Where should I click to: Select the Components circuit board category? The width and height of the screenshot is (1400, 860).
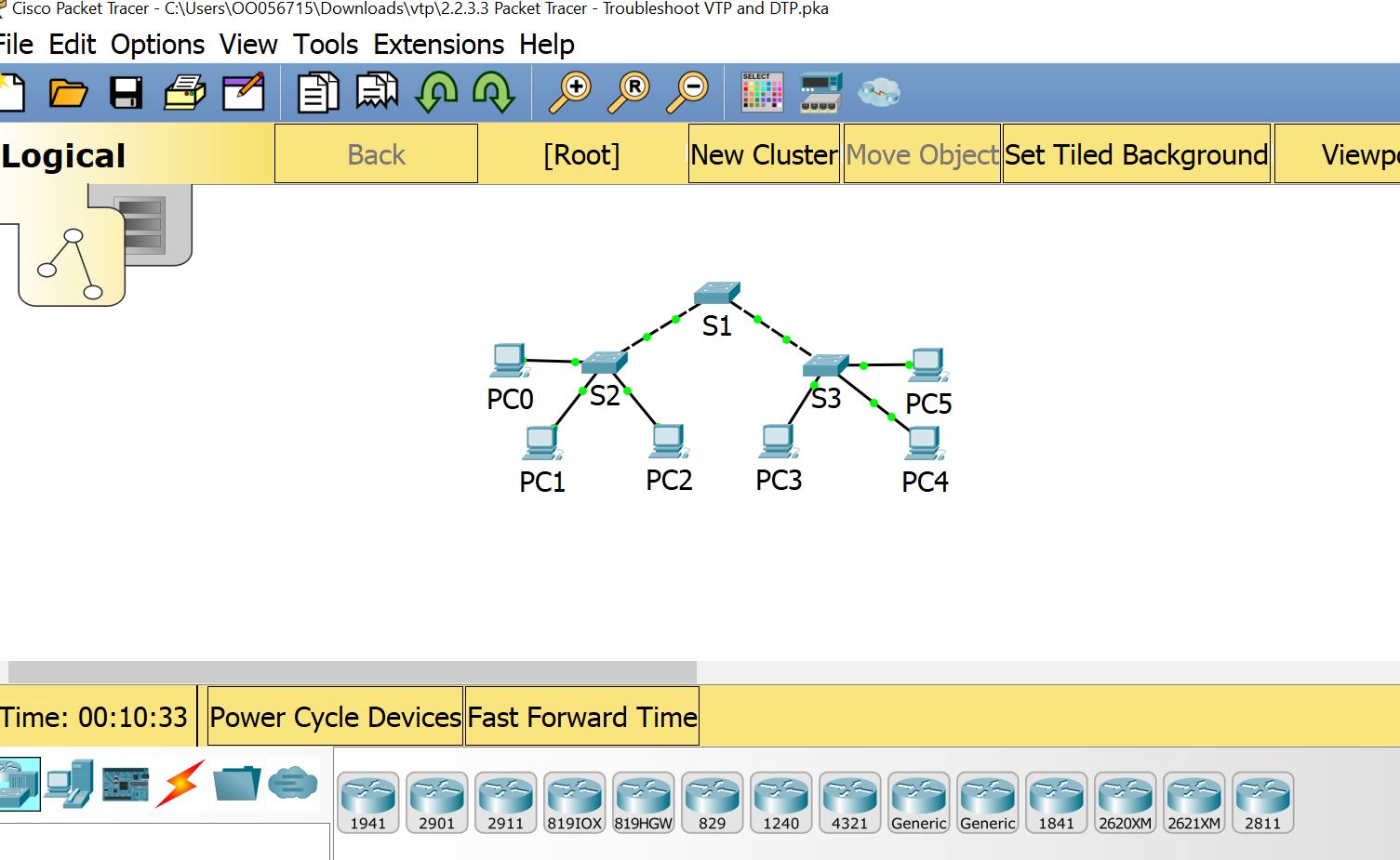(x=126, y=784)
